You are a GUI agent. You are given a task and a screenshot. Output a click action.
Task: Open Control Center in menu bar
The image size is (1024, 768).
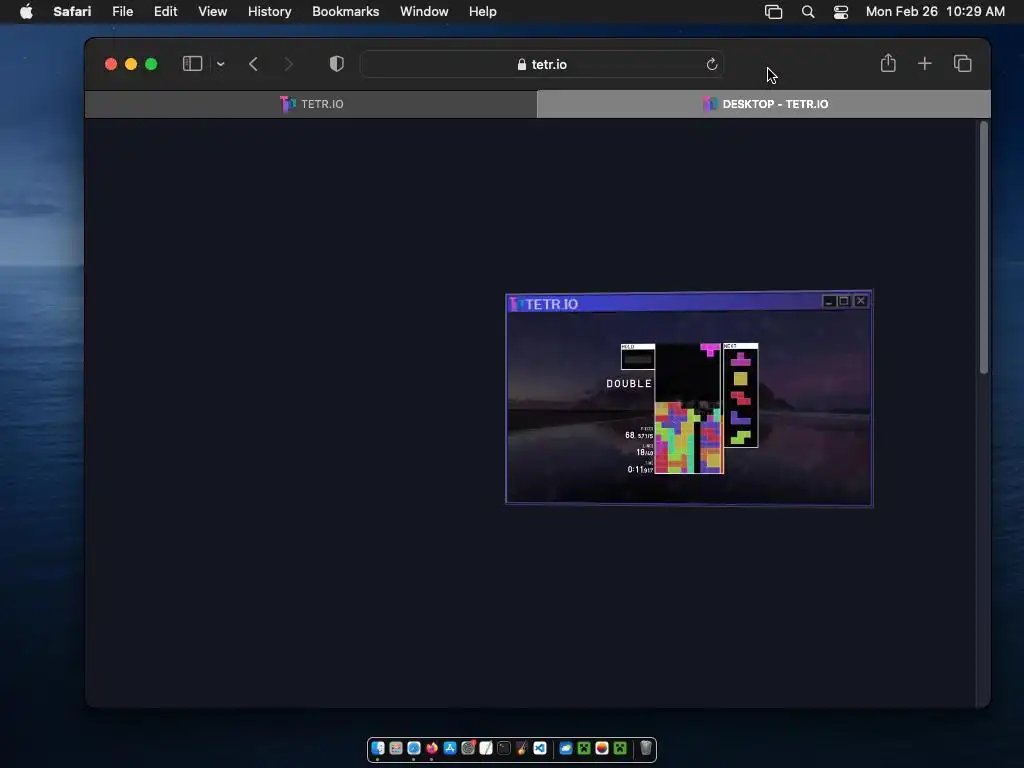[x=840, y=12]
